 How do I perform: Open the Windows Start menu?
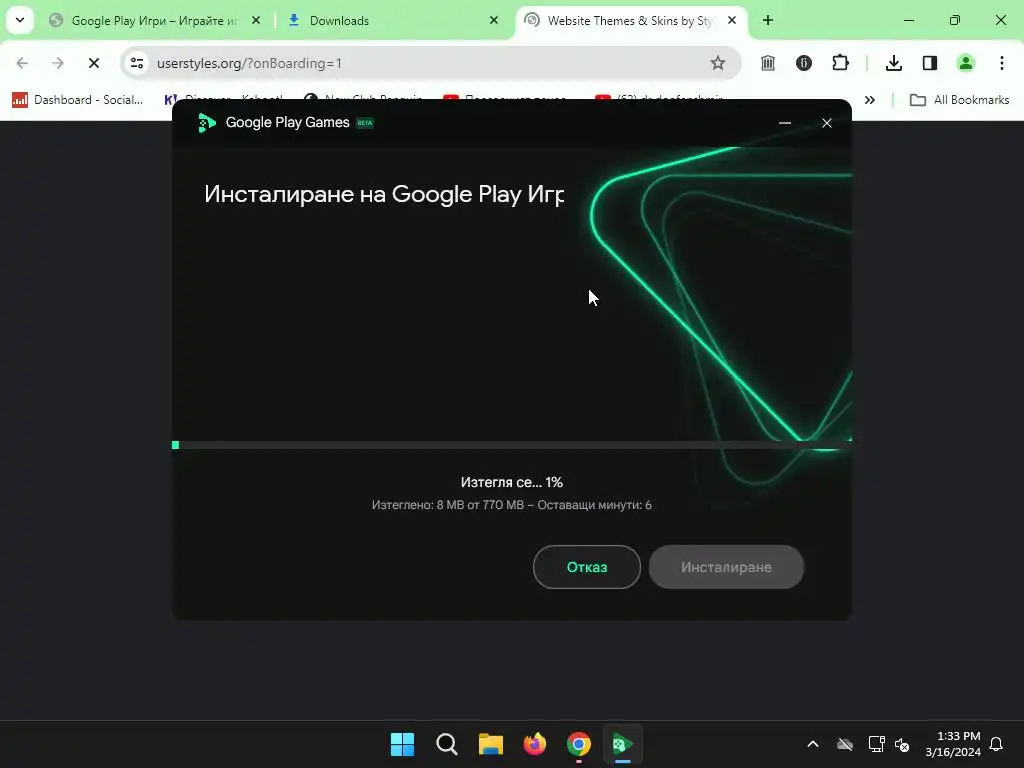402,744
